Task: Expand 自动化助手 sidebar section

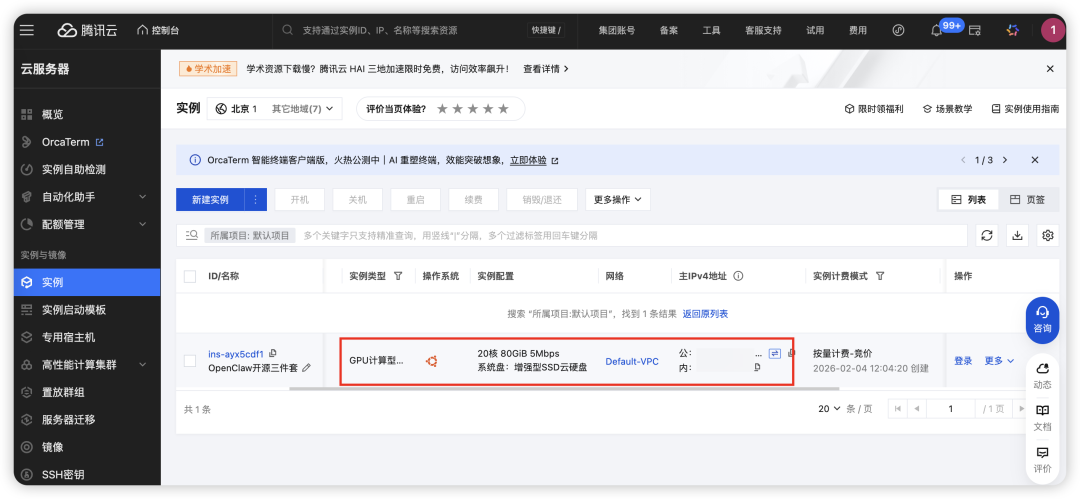Action: [x=87, y=197]
